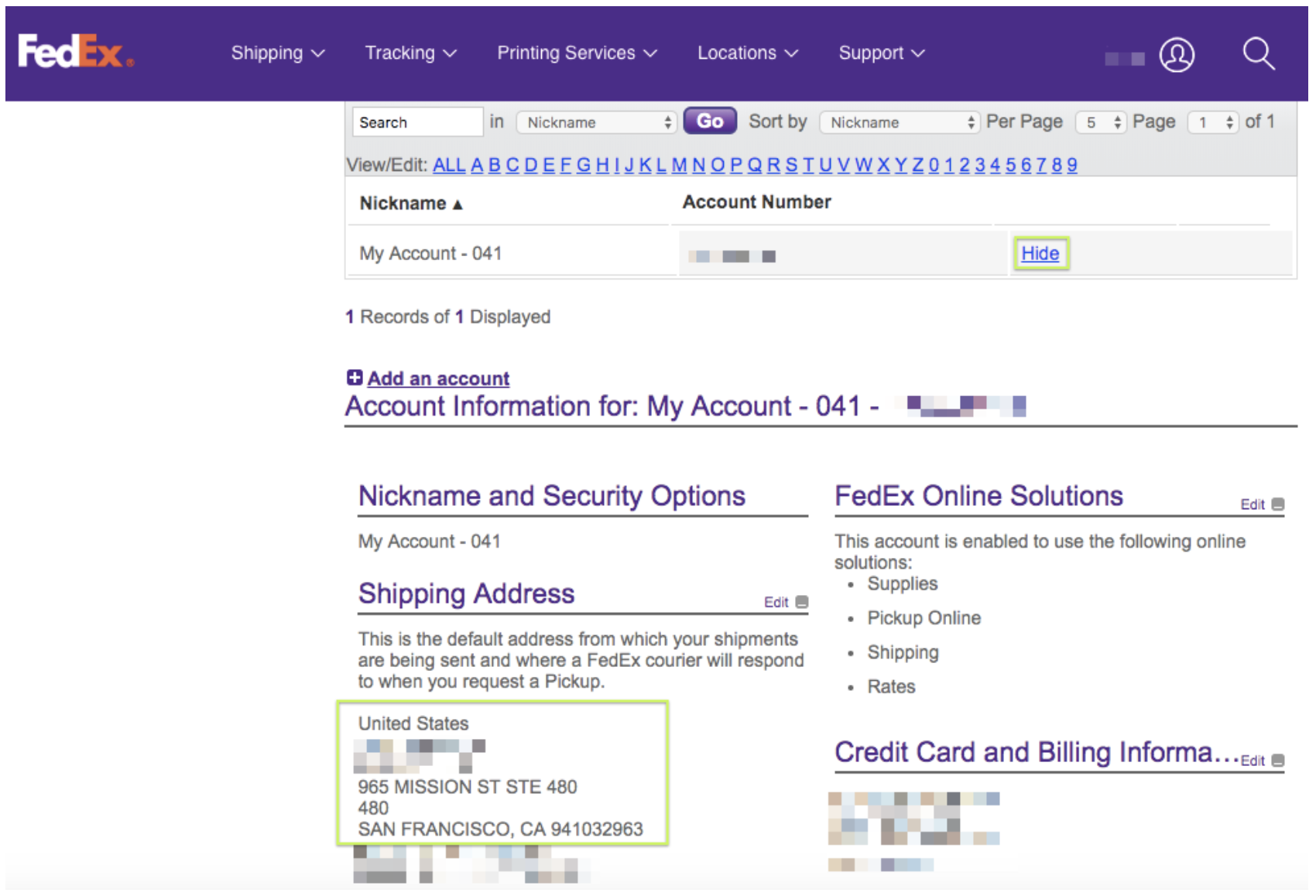
Task: Open the Printing Services menu
Action: click(577, 53)
